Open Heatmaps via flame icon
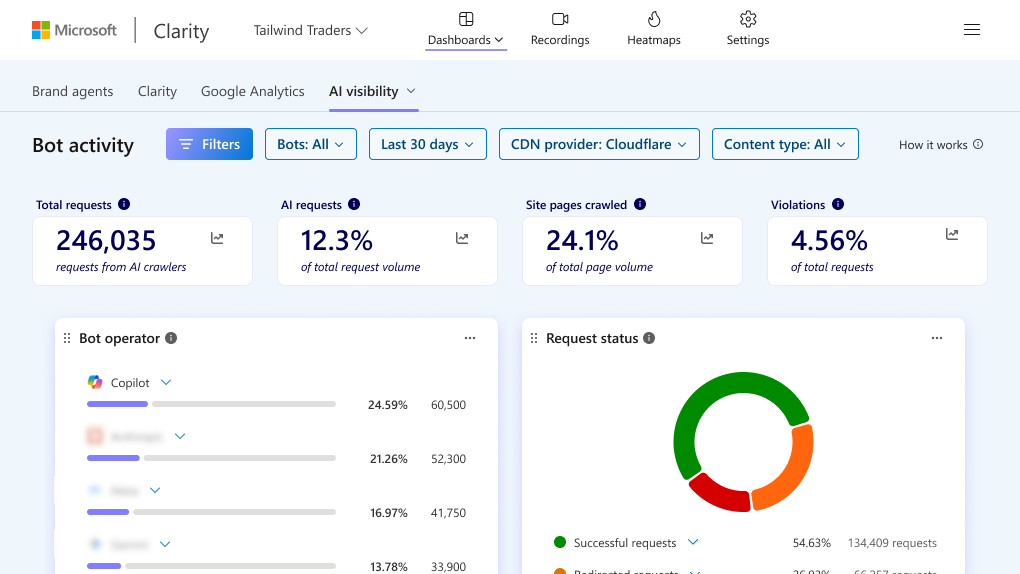Viewport: 1020px width, 574px height. [654, 19]
